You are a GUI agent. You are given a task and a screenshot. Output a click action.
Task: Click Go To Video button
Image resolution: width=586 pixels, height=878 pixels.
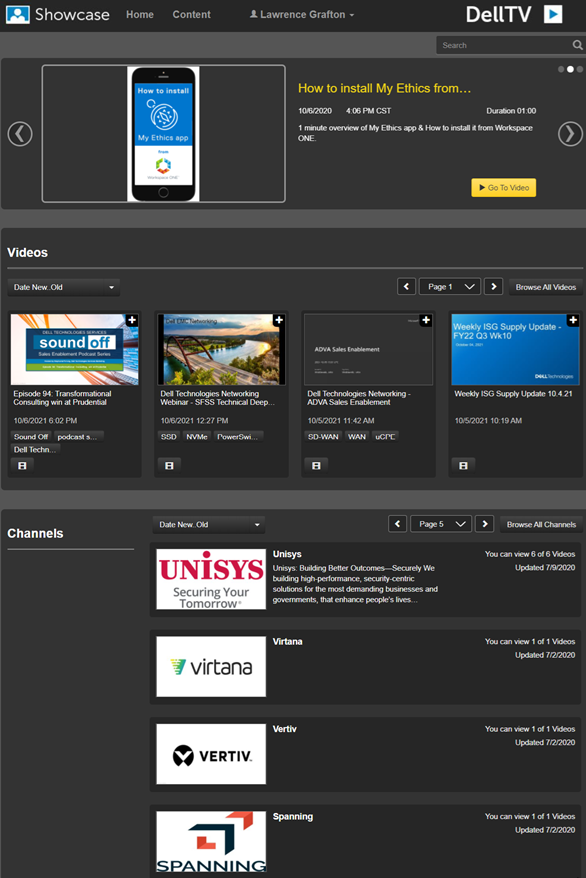tap(504, 188)
